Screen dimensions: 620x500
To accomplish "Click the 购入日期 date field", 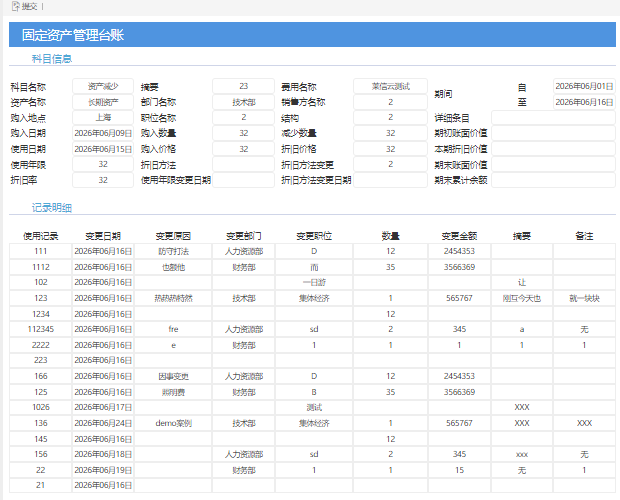I will point(103,133).
